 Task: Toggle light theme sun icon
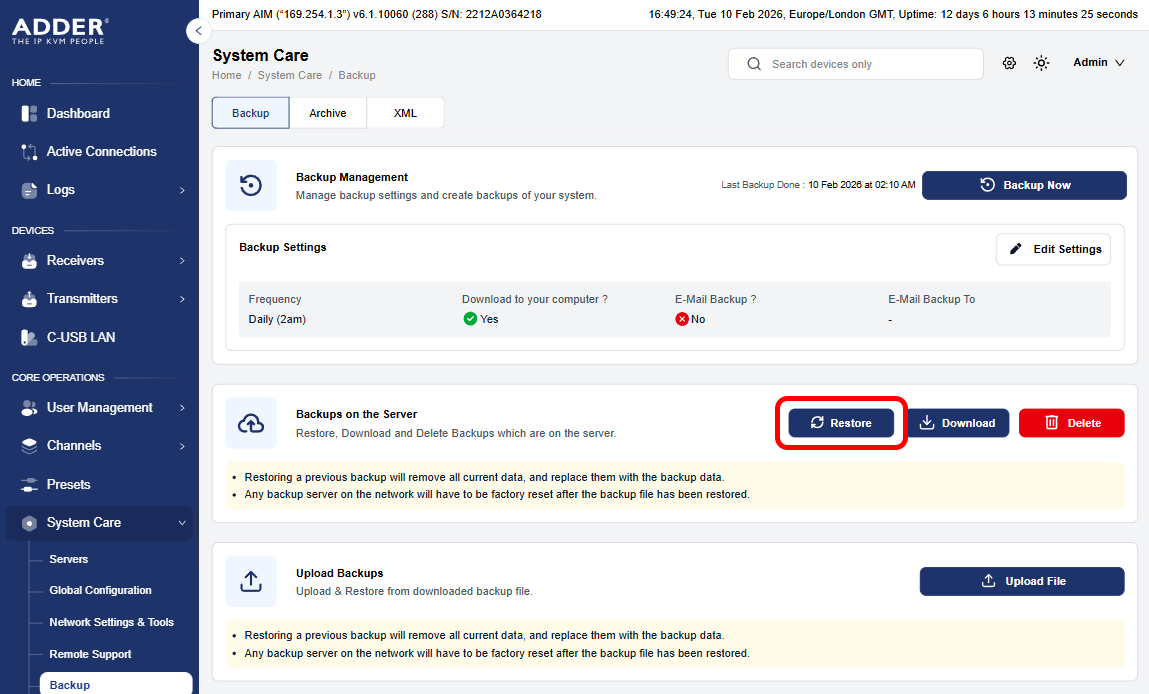click(x=1041, y=63)
